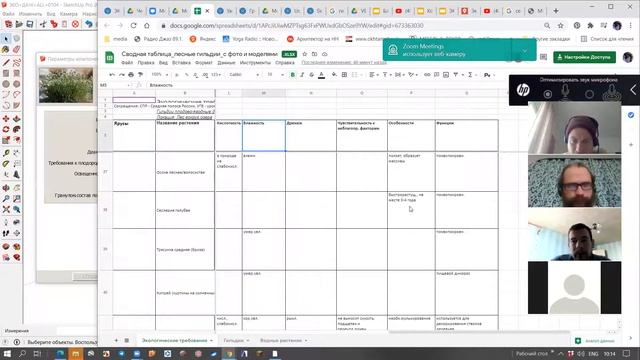Image resolution: width=640 pixels, height=360 pixels.
Task: Open the Последнее изменение link
Action: point(344,63)
